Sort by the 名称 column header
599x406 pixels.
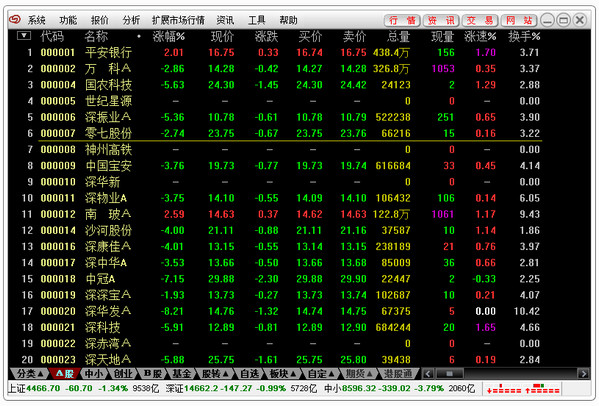point(96,37)
